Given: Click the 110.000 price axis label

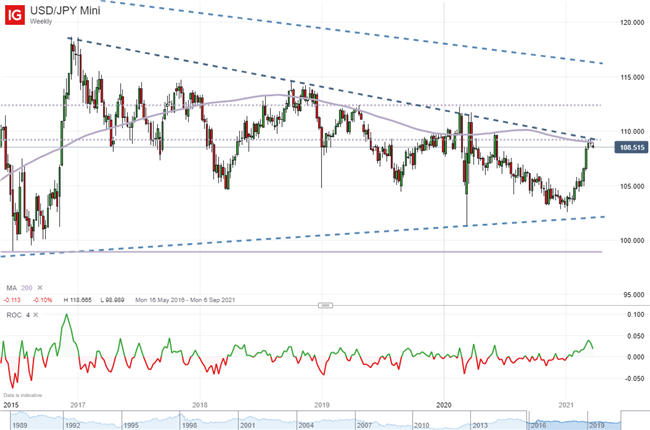Looking at the screenshot, I should click(633, 131).
